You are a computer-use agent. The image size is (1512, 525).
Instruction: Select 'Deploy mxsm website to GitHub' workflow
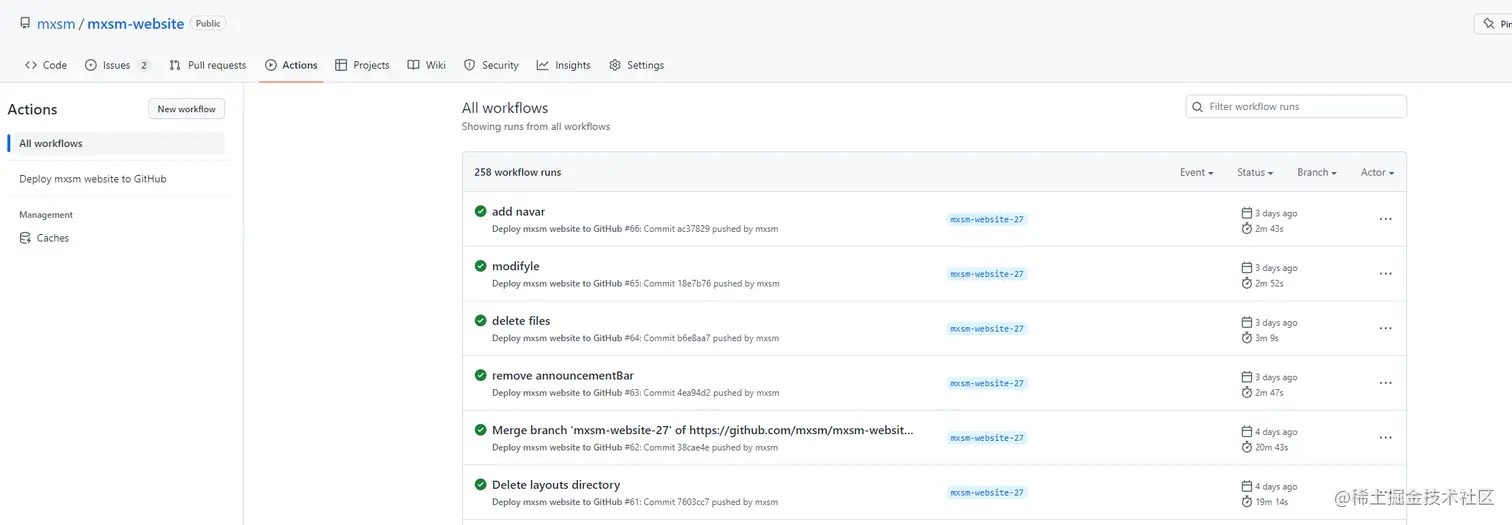coord(93,179)
